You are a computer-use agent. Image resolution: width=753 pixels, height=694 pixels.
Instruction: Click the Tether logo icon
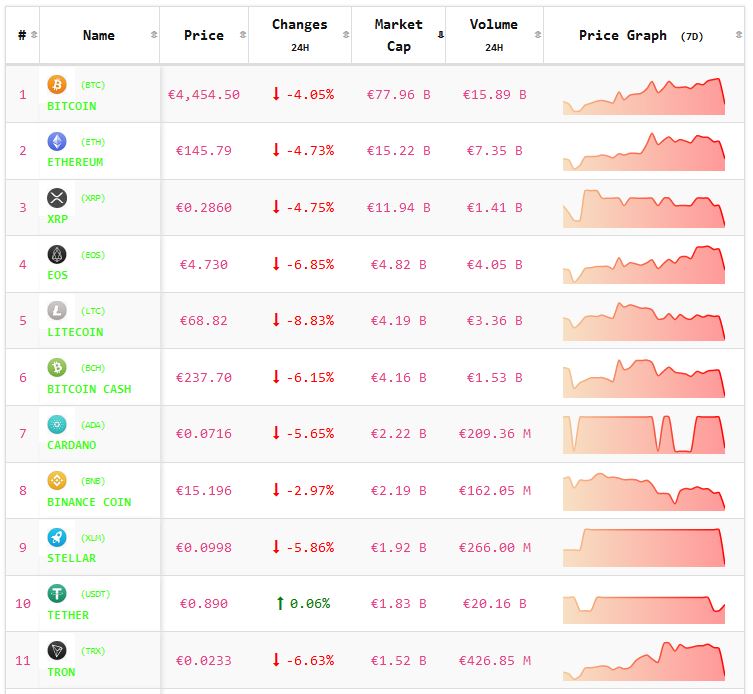pos(57,594)
